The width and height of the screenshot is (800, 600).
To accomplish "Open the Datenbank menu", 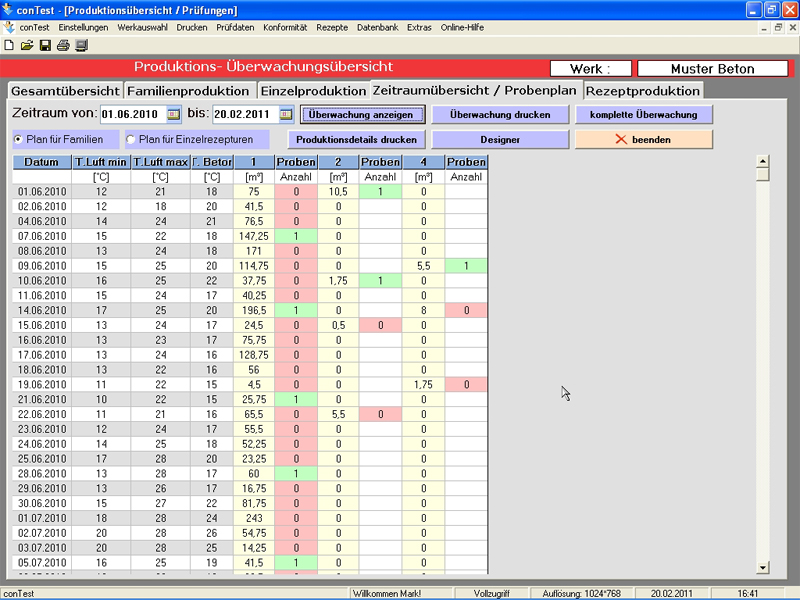I will (378, 28).
